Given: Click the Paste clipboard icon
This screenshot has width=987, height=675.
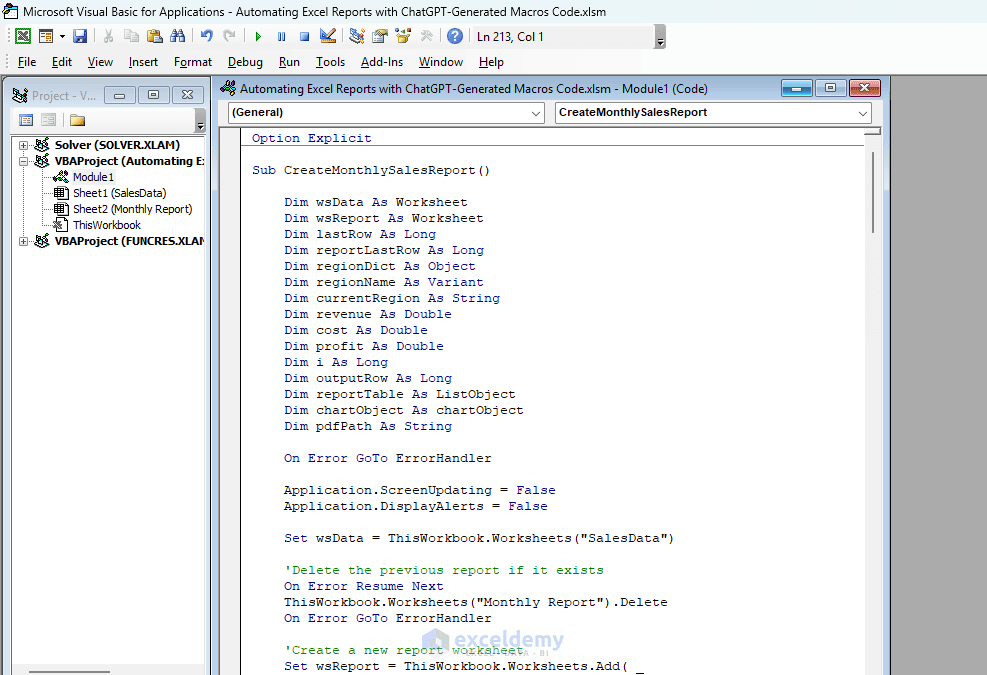Looking at the screenshot, I should (154, 37).
